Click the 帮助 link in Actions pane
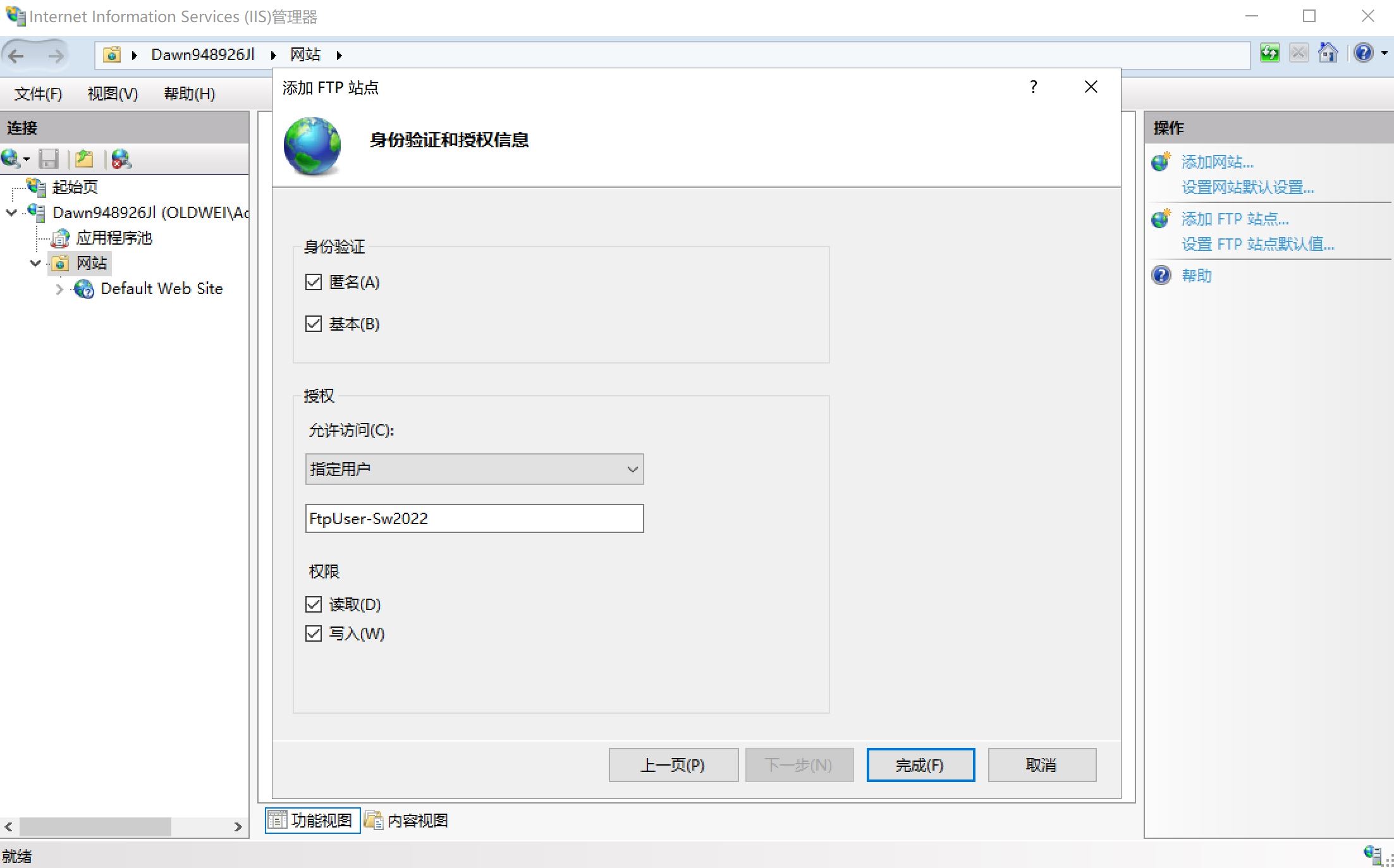This screenshot has height=868, width=1394. coord(1197,276)
